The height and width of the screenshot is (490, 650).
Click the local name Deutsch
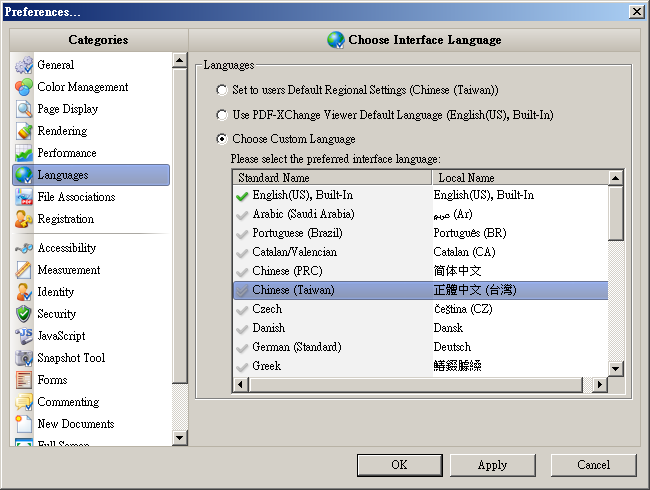(x=452, y=347)
